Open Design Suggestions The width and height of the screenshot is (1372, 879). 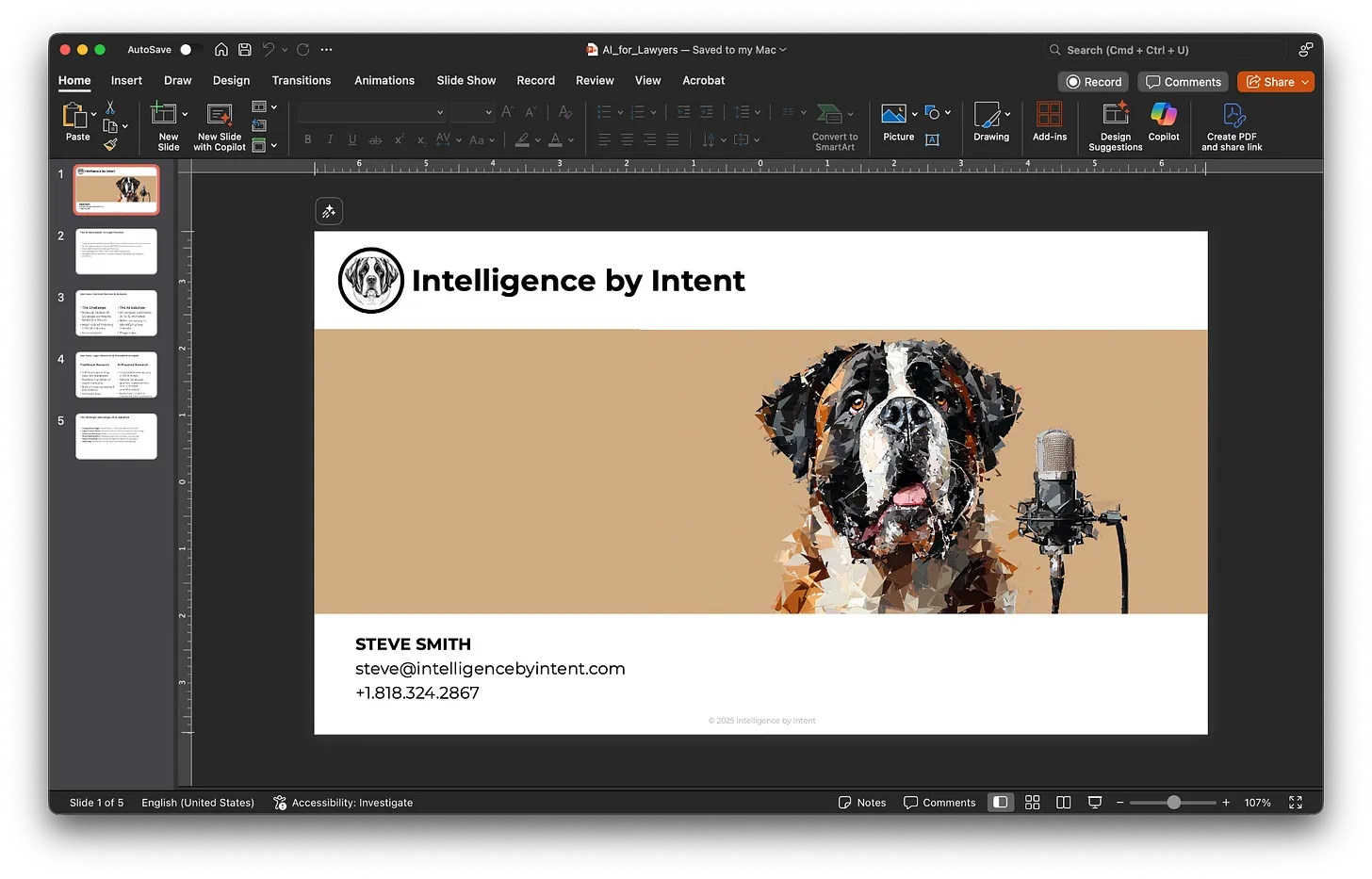click(1115, 116)
